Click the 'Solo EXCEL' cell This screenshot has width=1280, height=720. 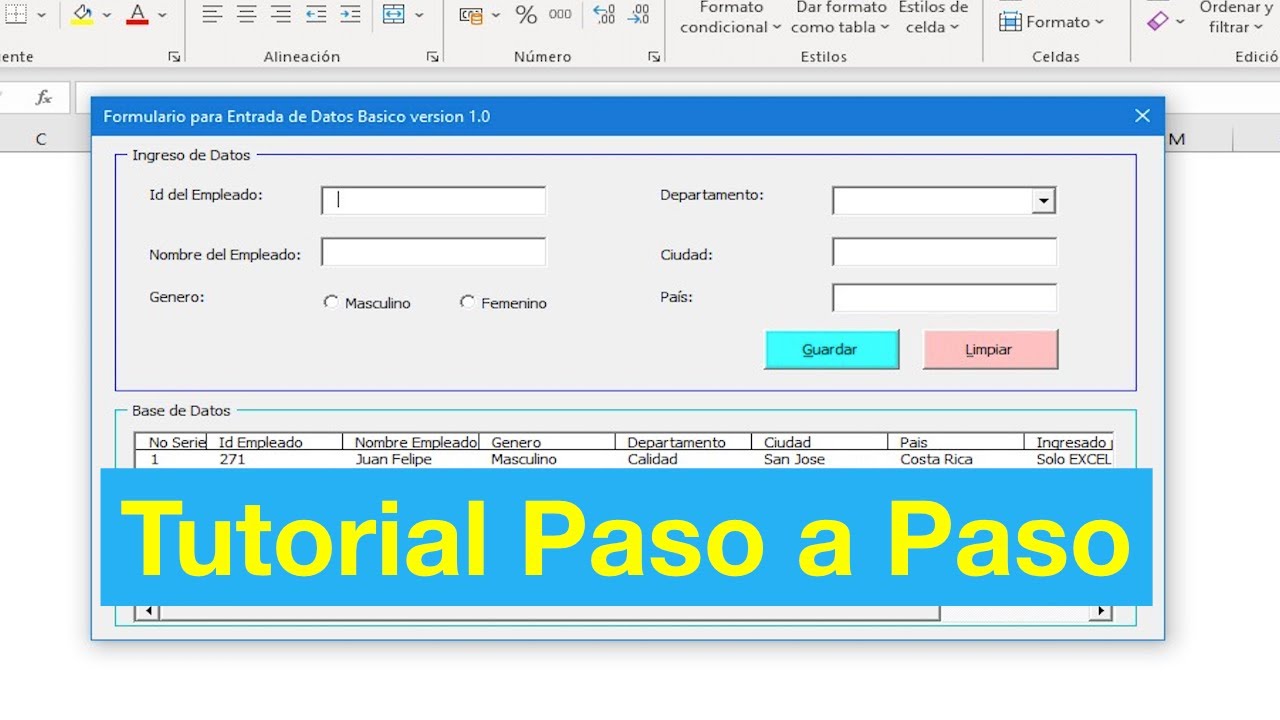1074,459
